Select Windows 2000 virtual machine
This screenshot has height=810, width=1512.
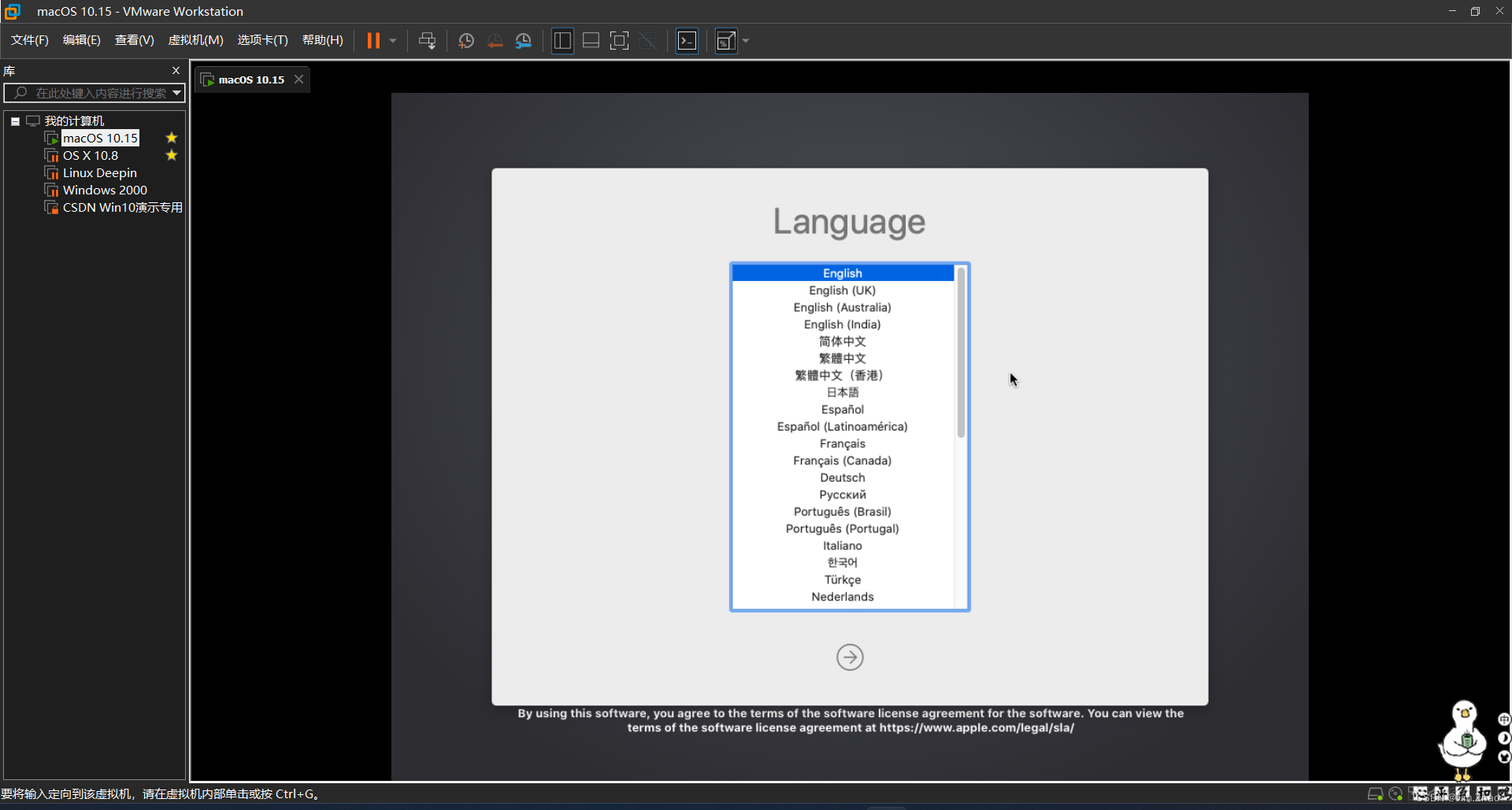(x=105, y=190)
